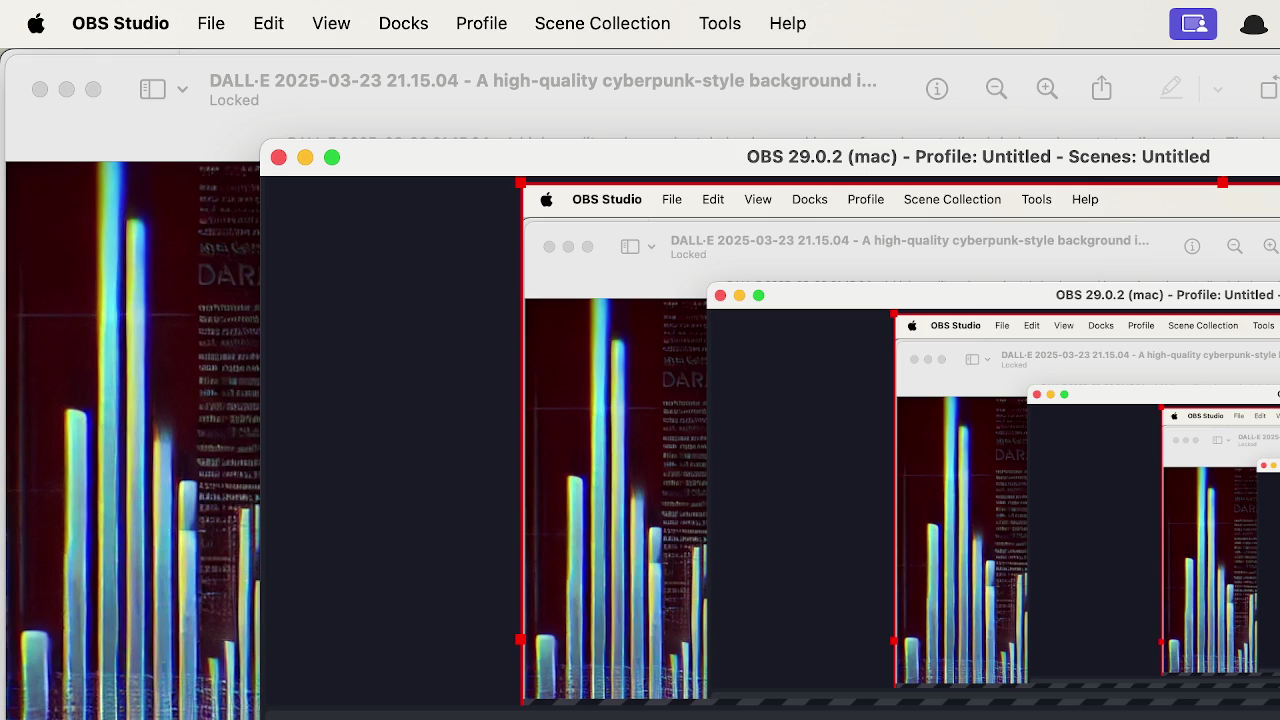Open the Help menu in the top menu bar
The width and height of the screenshot is (1280, 720).
click(787, 23)
